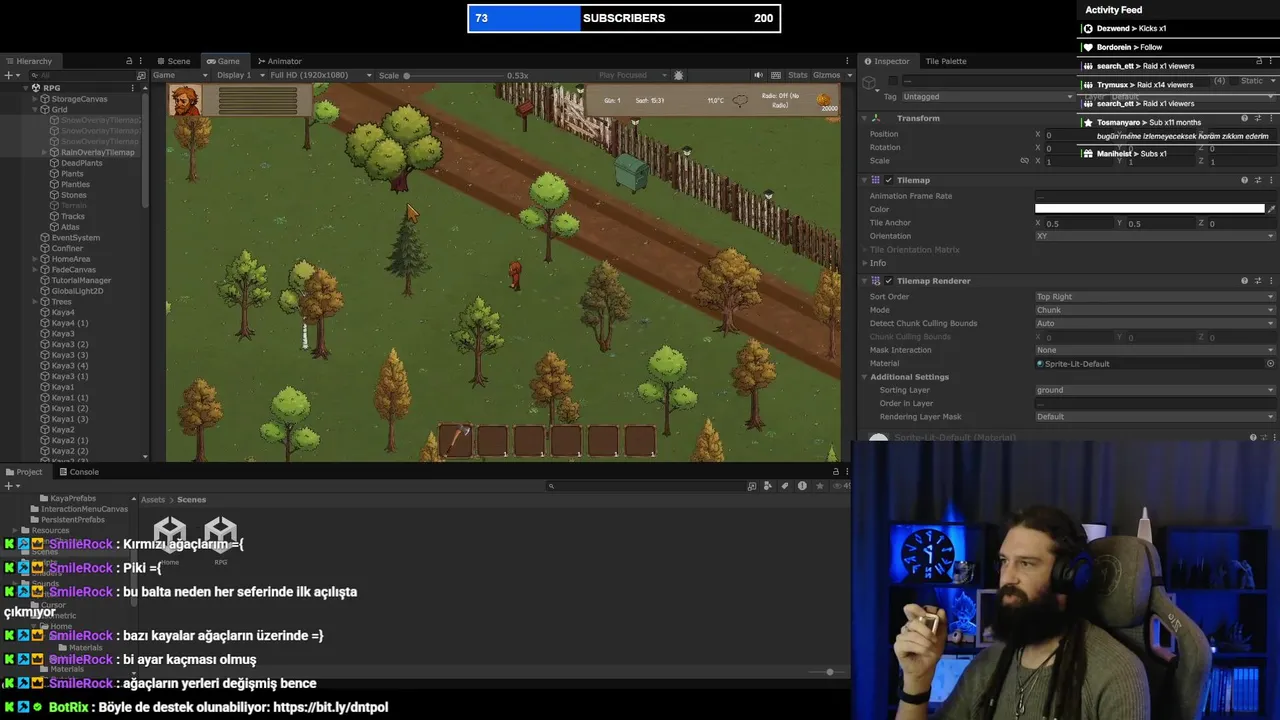This screenshot has height=720, width=1280.
Task: Open Tilemap Renderer context menu
Action: 1270,281
